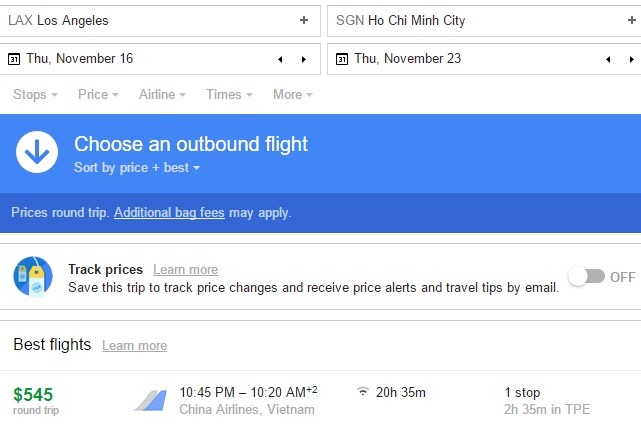This screenshot has height=430, width=641.
Task: Go to previous departure day arrow
Action: pos(280,59)
